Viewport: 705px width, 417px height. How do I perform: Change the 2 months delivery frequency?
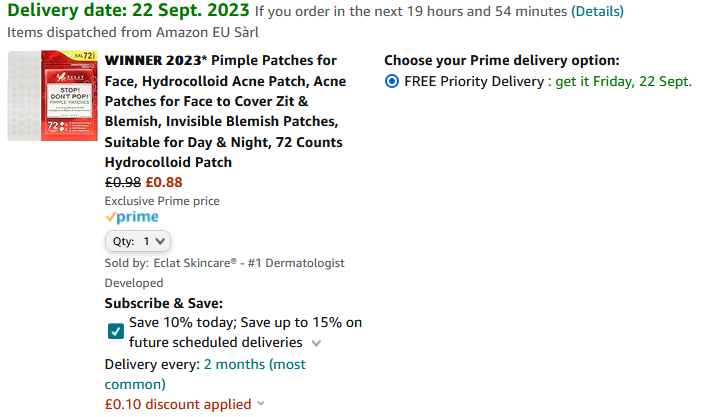pyautogui.click(x=205, y=374)
